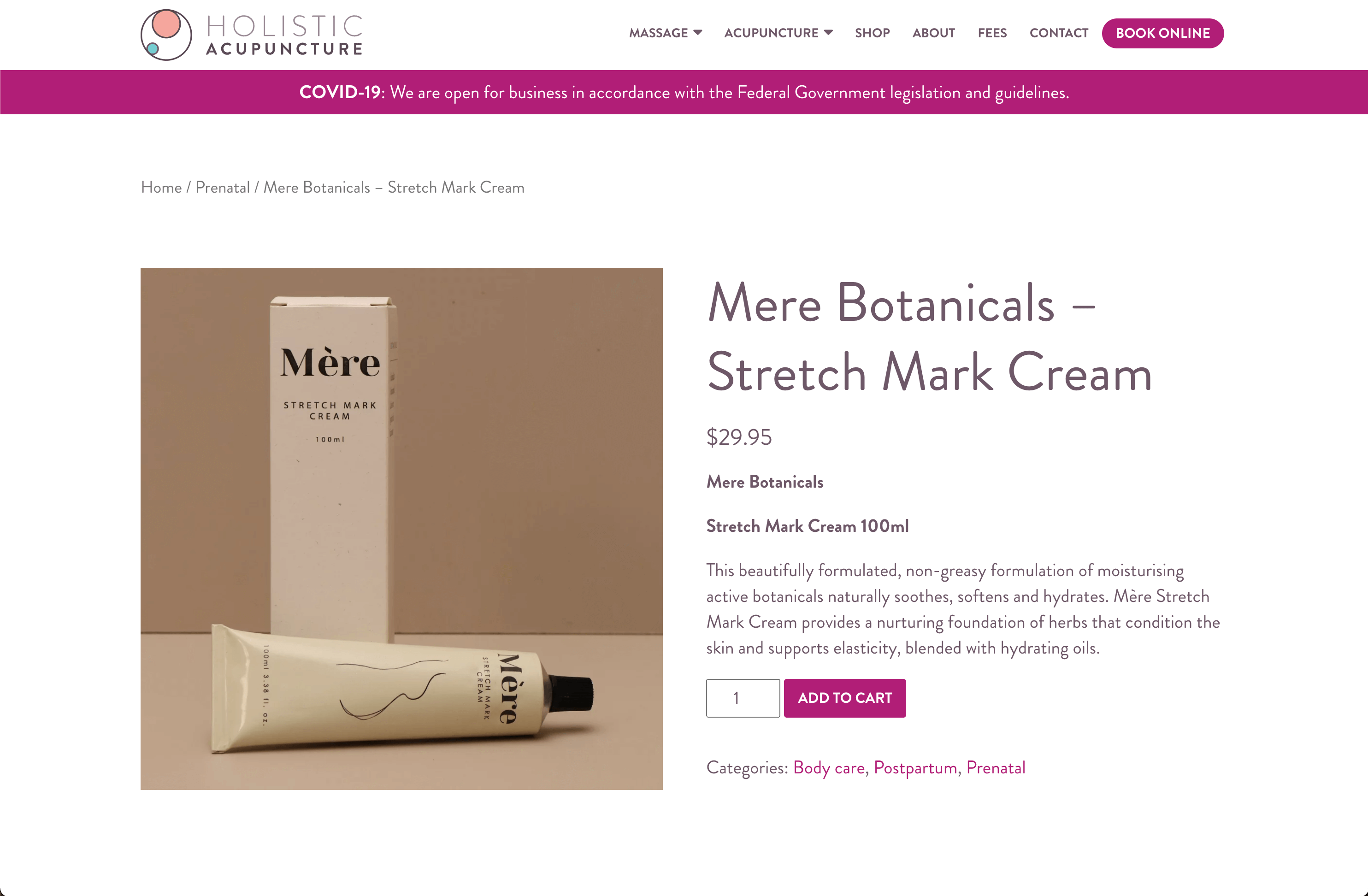Viewport: 1368px width, 896px height.
Task: Click the Home breadcrumb link
Action: pyautogui.click(x=161, y=188)
